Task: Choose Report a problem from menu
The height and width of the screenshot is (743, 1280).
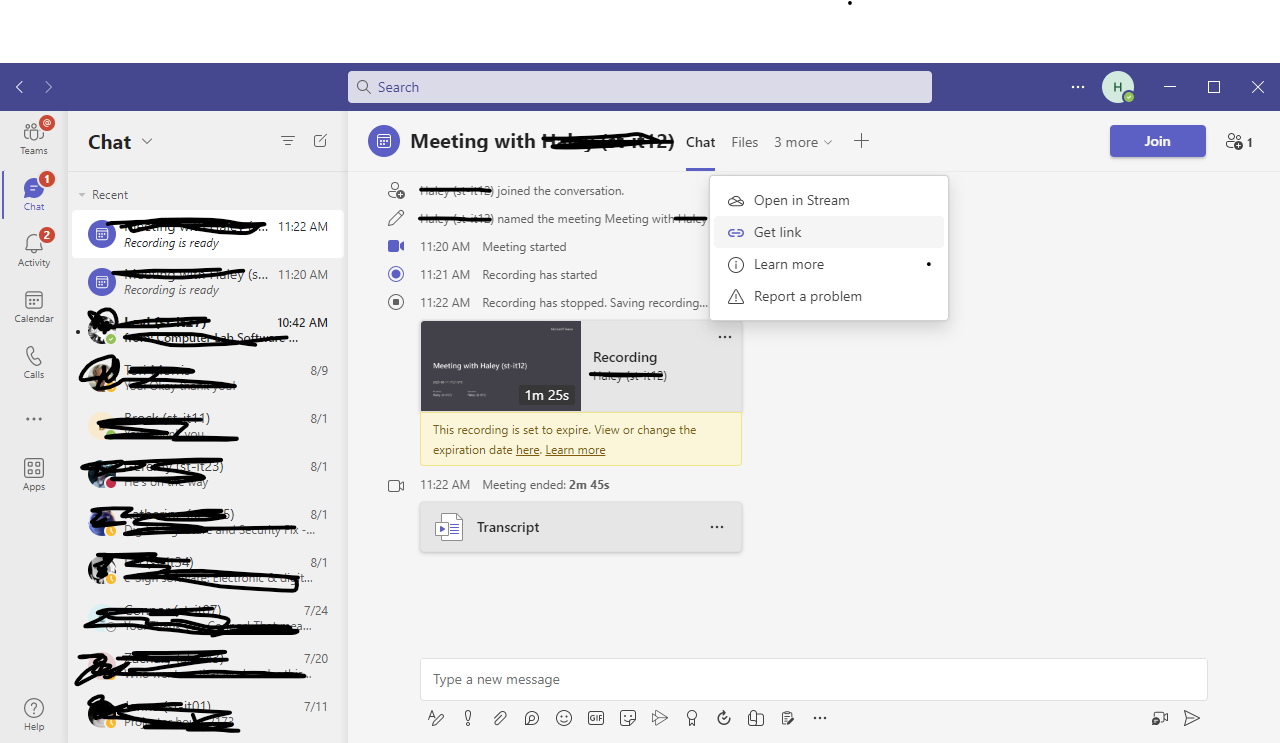Action: [x=829, y=296]
